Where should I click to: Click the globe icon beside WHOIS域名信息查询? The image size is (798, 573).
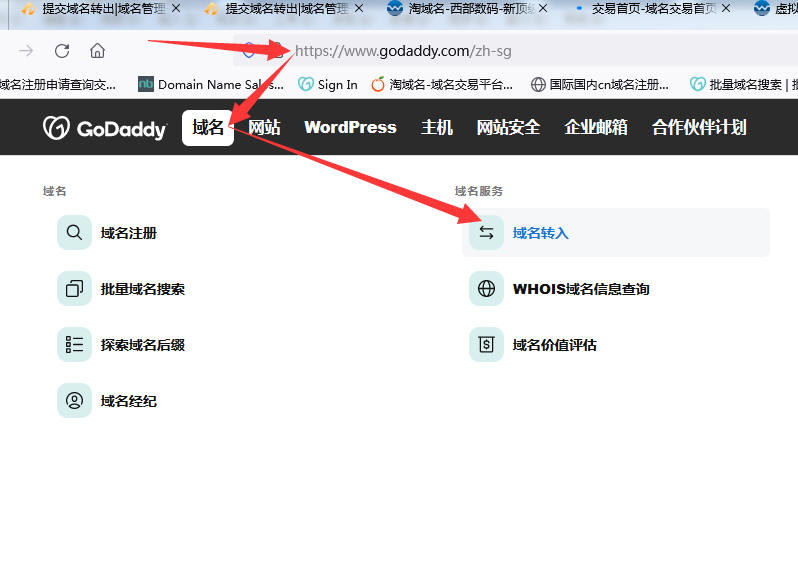(486, 289)
